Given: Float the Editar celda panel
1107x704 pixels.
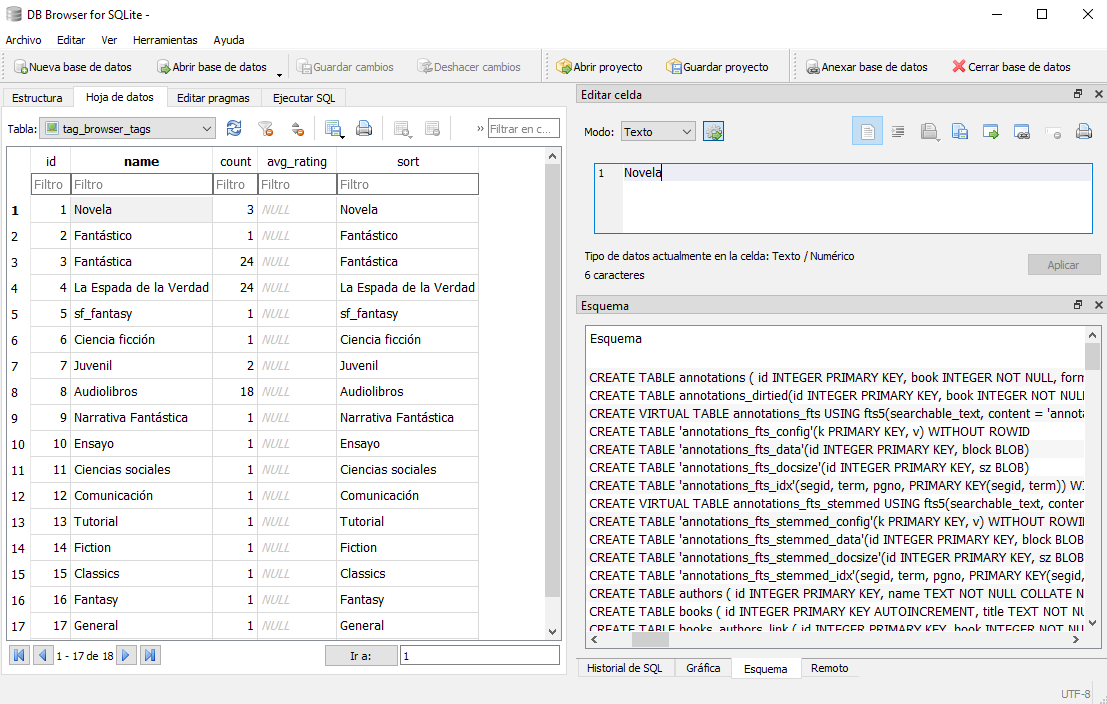Looking at the screenshot, I should pos(1078,94).
